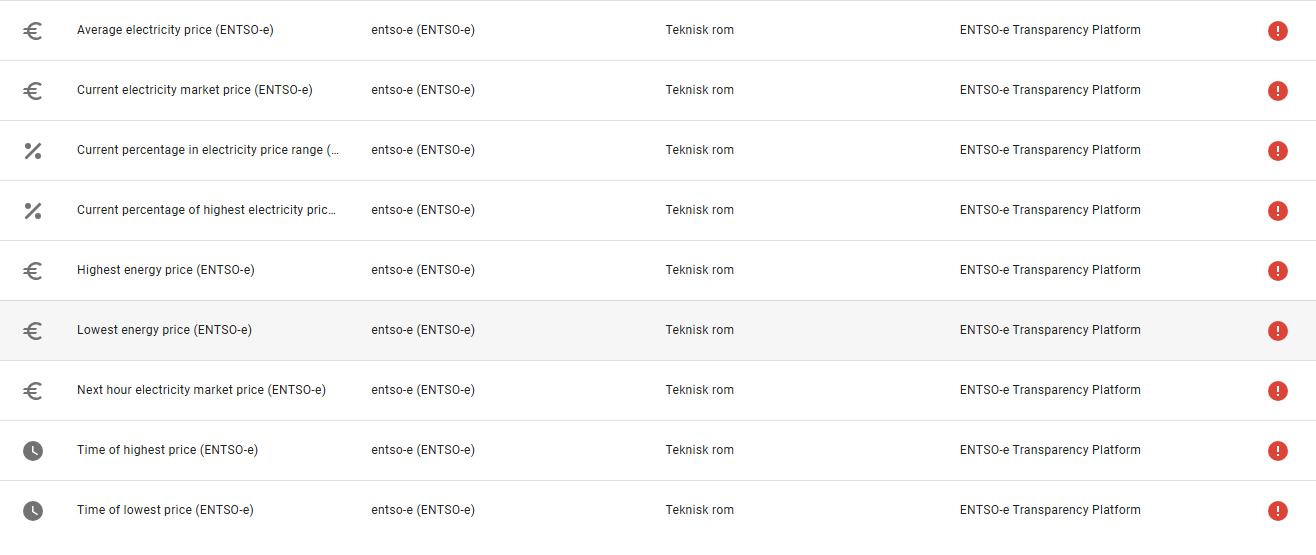Click the euro icon for Average electricity price

click(33, 31)
